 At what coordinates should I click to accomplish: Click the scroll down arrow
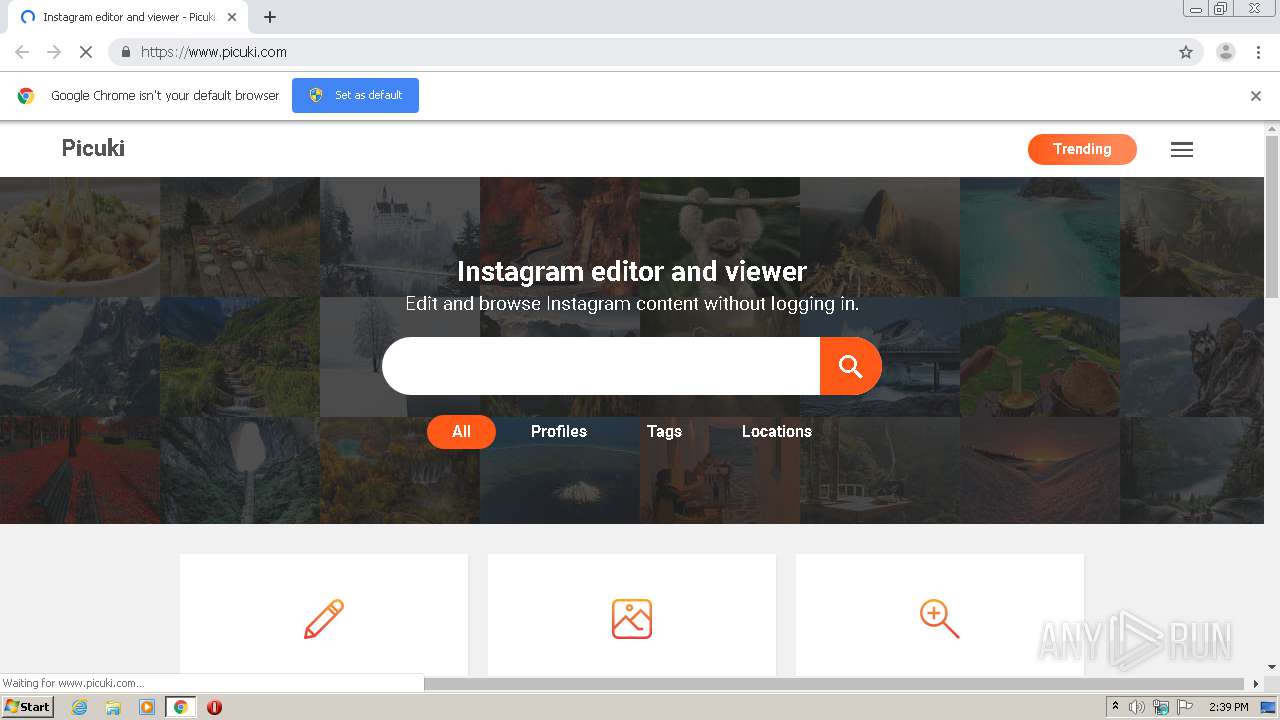1272,667
